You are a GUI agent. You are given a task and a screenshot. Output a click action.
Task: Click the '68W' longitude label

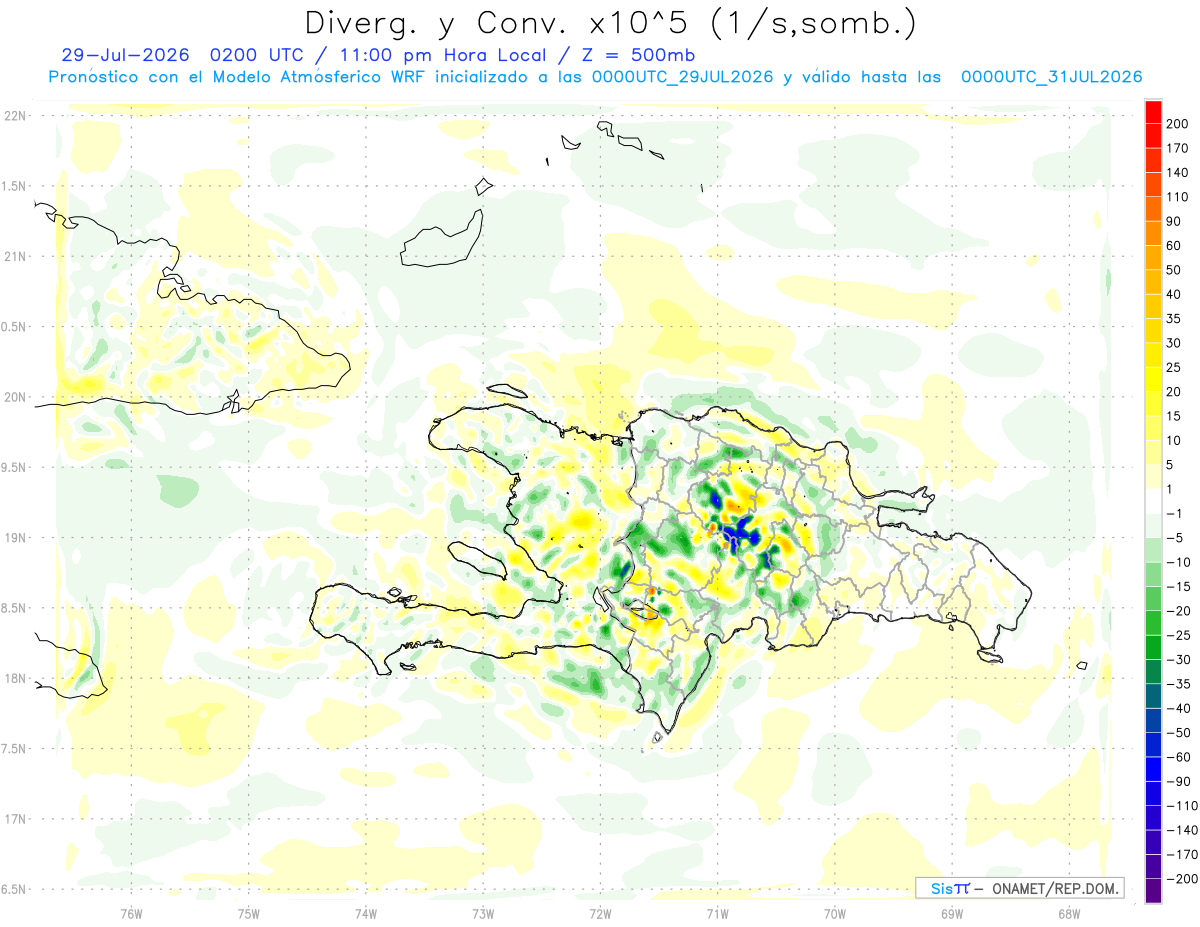pyautogui.click(x=1068, y=912)
